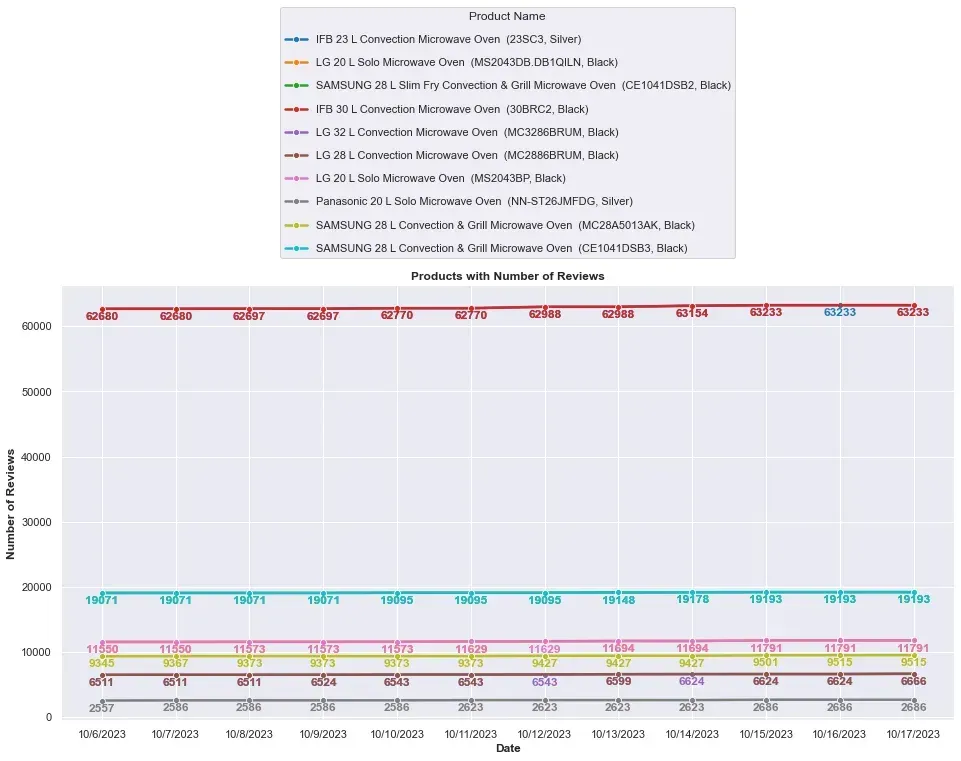Click the 10/9/2023 date tick label
The height and width of the screenshot is (761, 961).
pos(323,734)
